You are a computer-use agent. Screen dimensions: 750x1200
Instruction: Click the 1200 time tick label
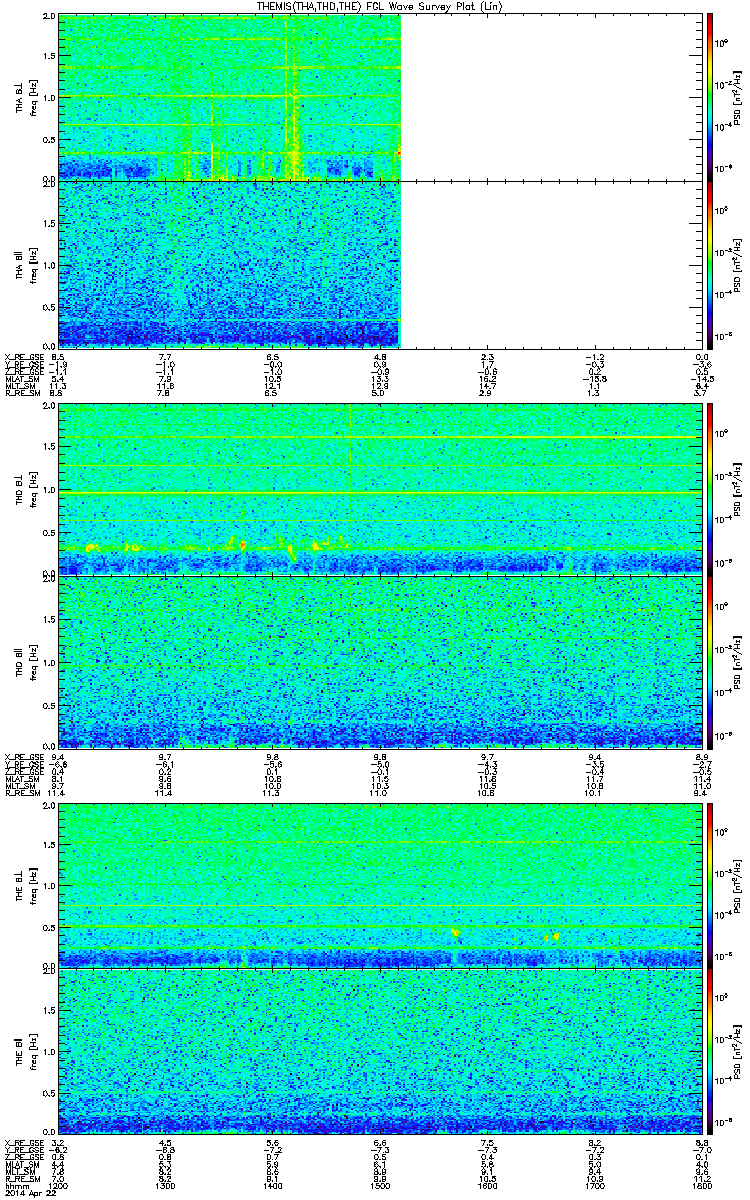point(59,1185)
